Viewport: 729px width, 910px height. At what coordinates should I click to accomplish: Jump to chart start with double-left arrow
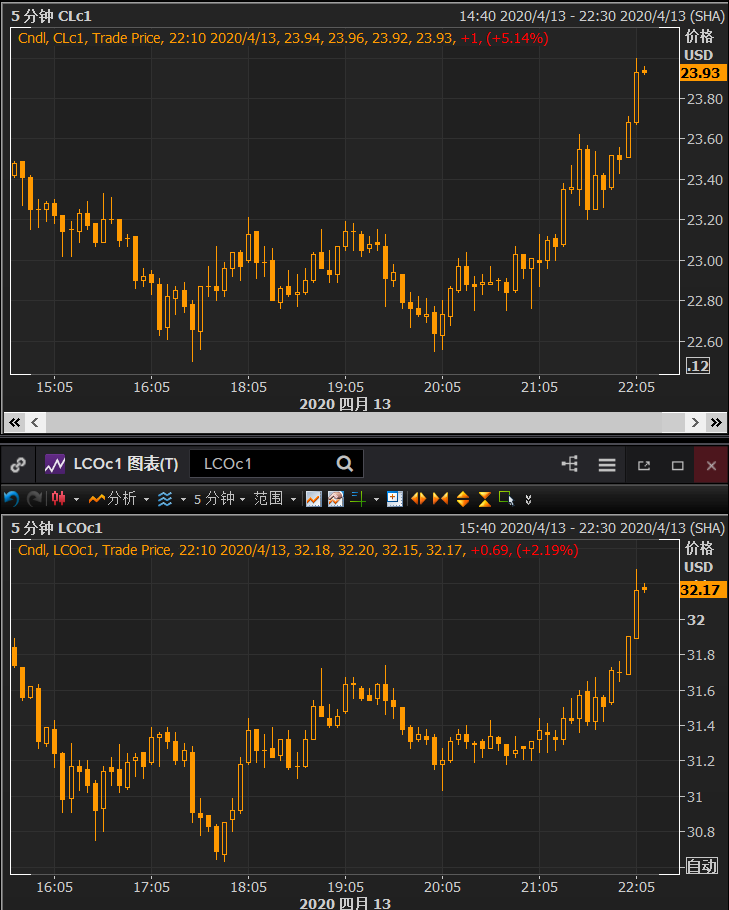tap(14, 422)
